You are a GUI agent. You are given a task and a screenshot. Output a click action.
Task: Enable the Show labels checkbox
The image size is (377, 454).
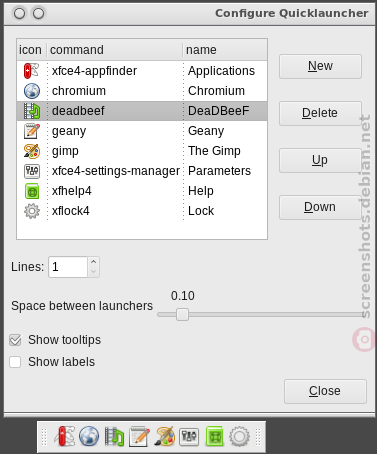[x=15, y=362]
